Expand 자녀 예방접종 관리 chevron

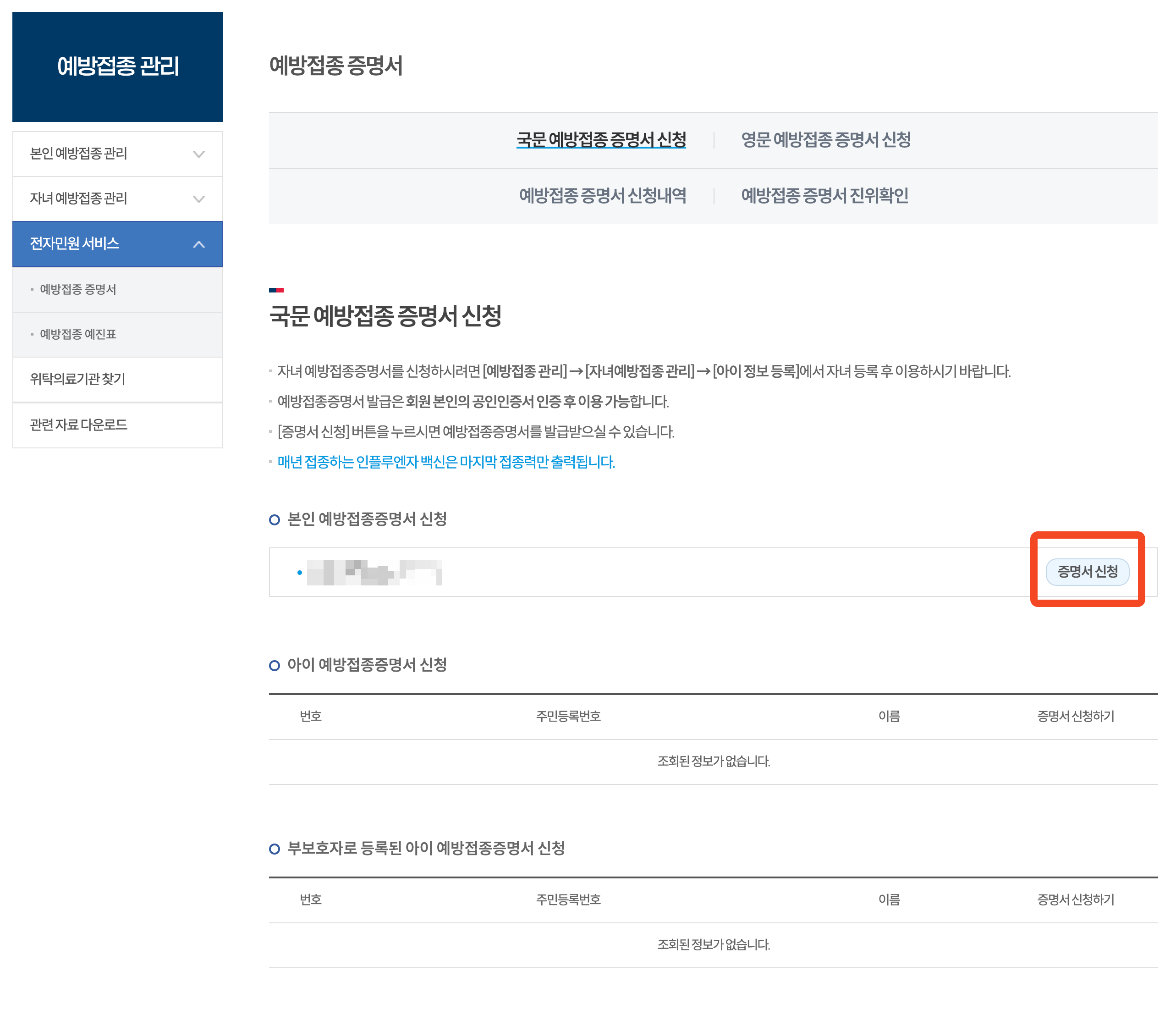click(x=198, y=199)
